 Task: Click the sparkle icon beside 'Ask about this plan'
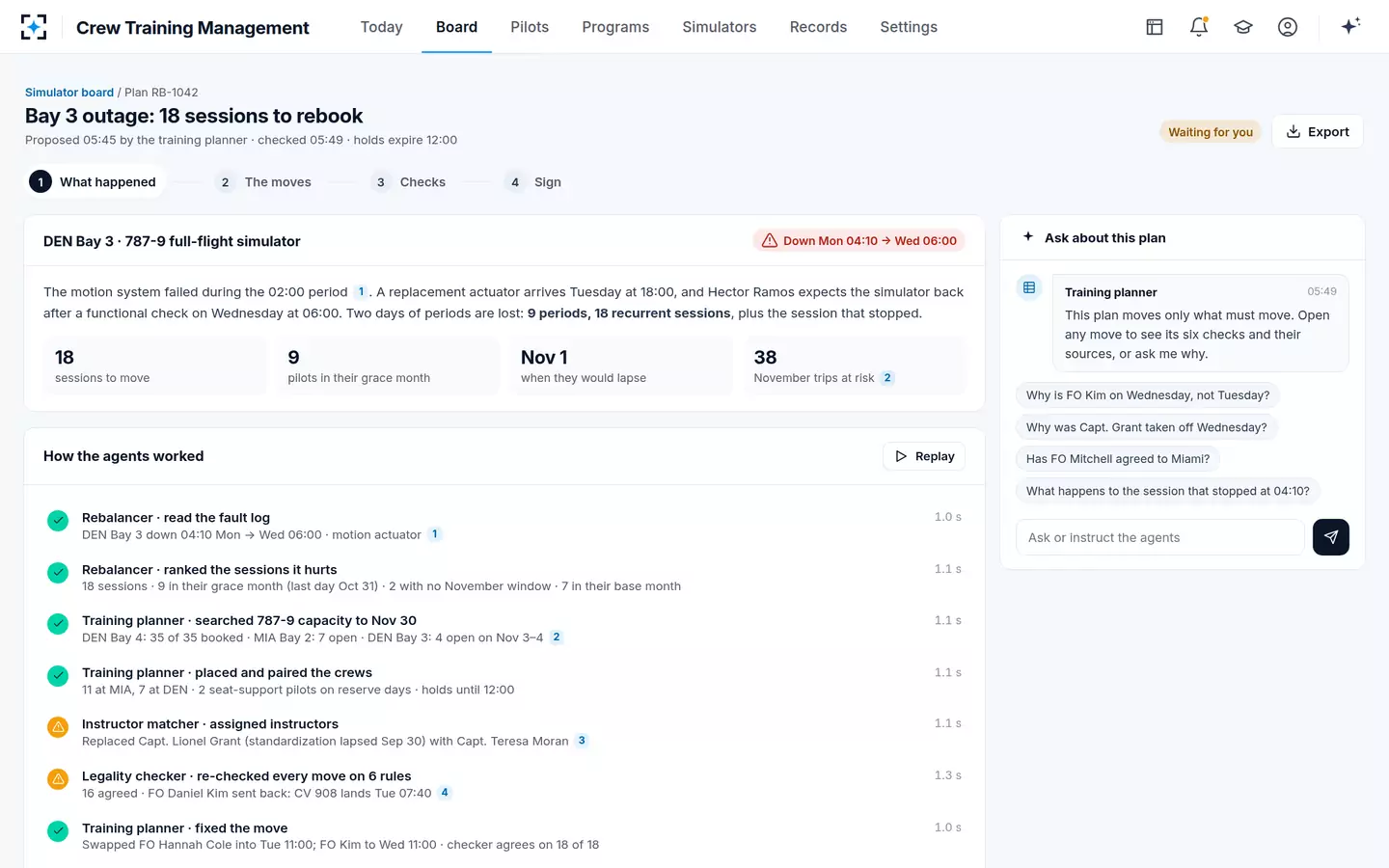point(1028,237)
